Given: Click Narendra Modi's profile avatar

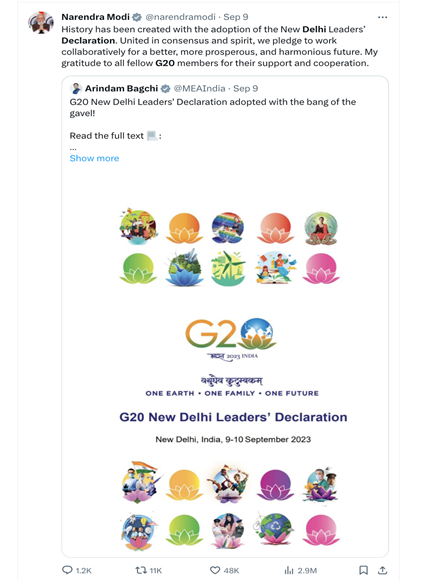Looking at the screenshot, I should coord(41,23).
